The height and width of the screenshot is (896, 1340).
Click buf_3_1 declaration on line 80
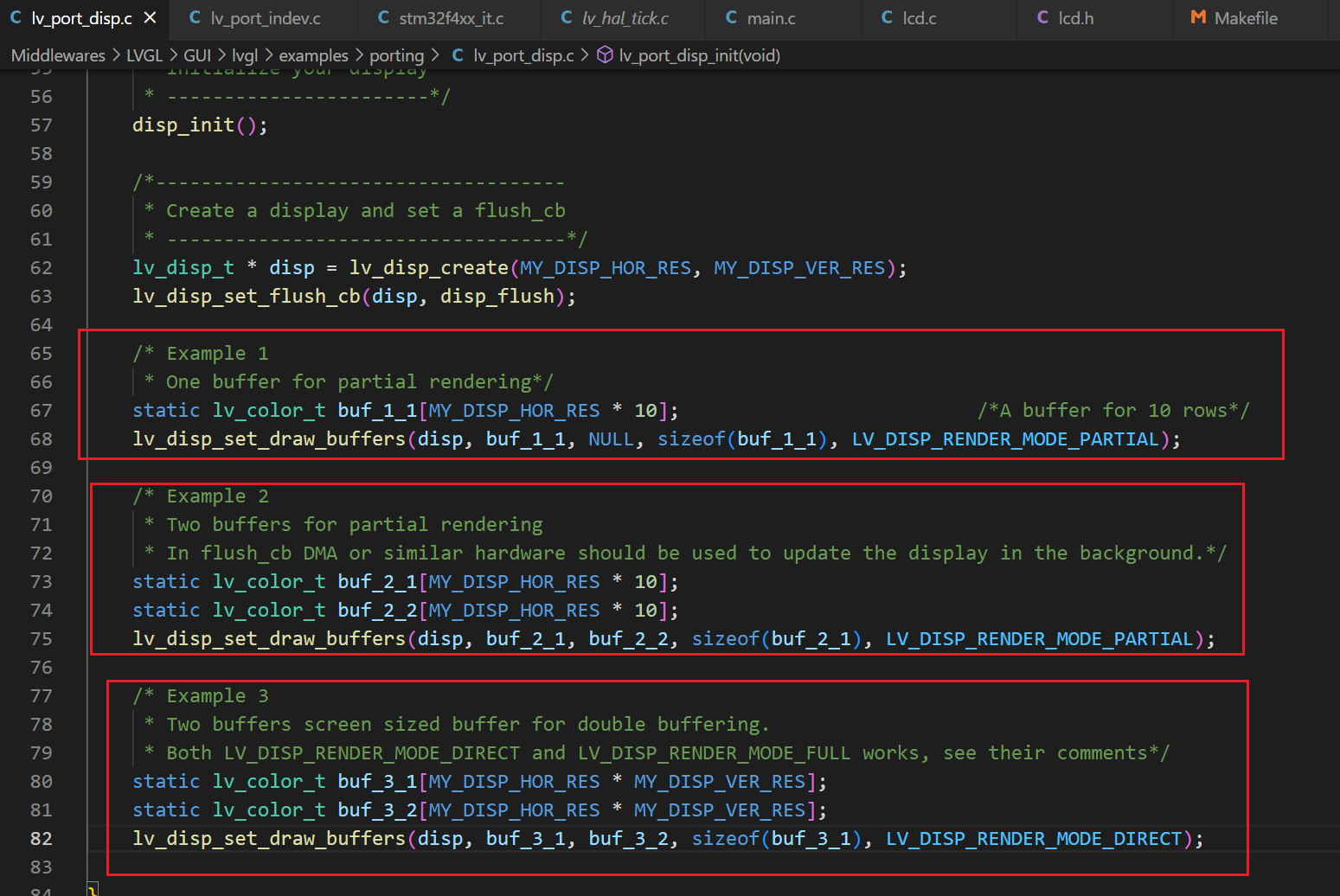click(377, 782)
